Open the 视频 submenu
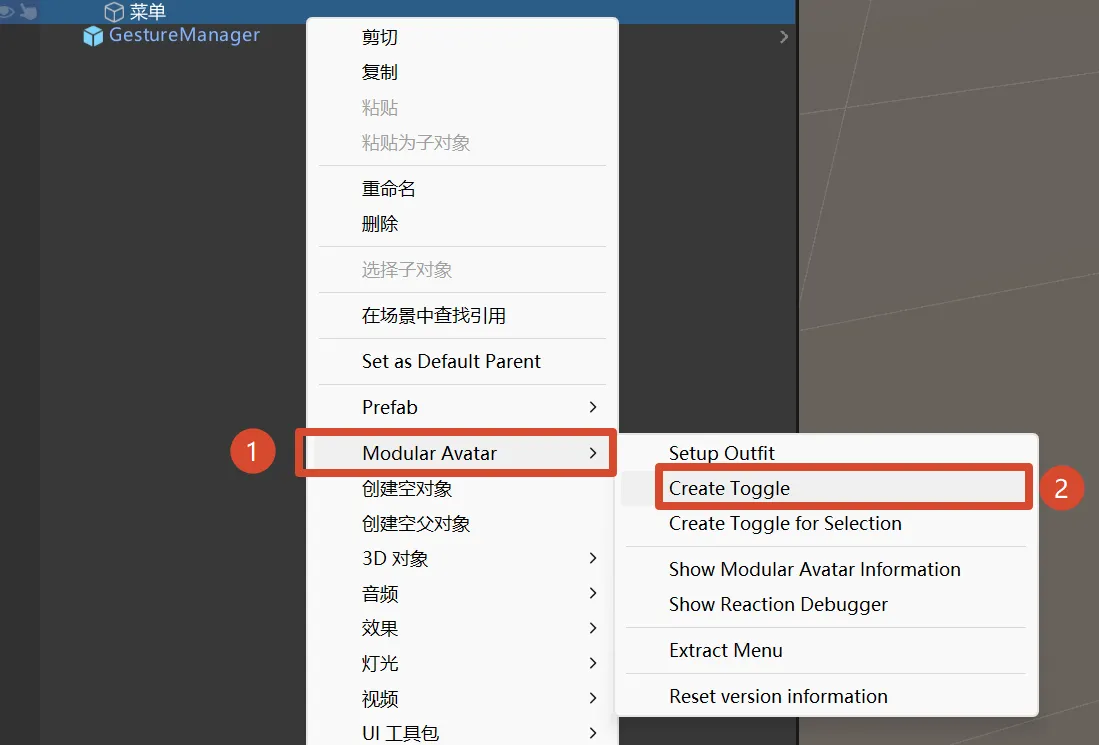The width and height of the screenshot is (1099, 745). coord(463,699)
